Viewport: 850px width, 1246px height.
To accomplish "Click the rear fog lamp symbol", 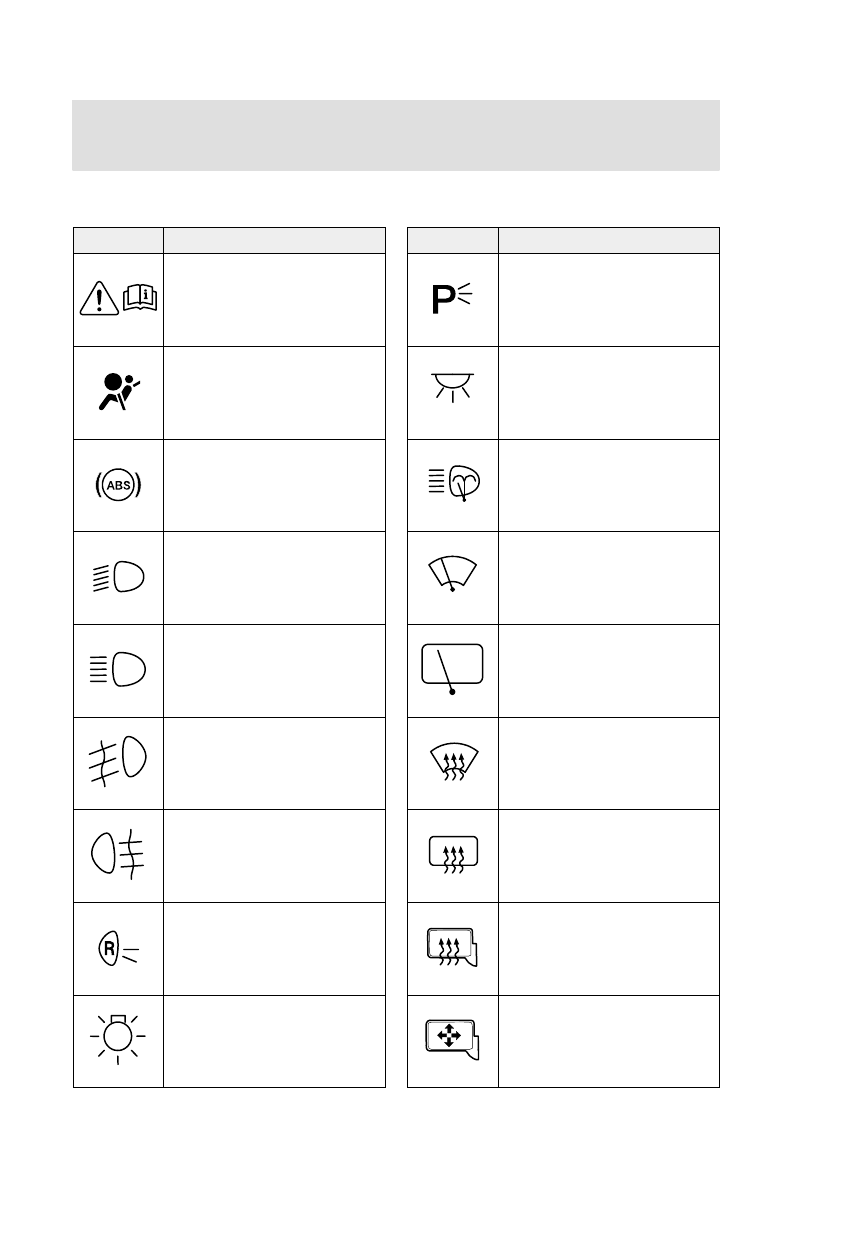I will (x=118, y=856).
